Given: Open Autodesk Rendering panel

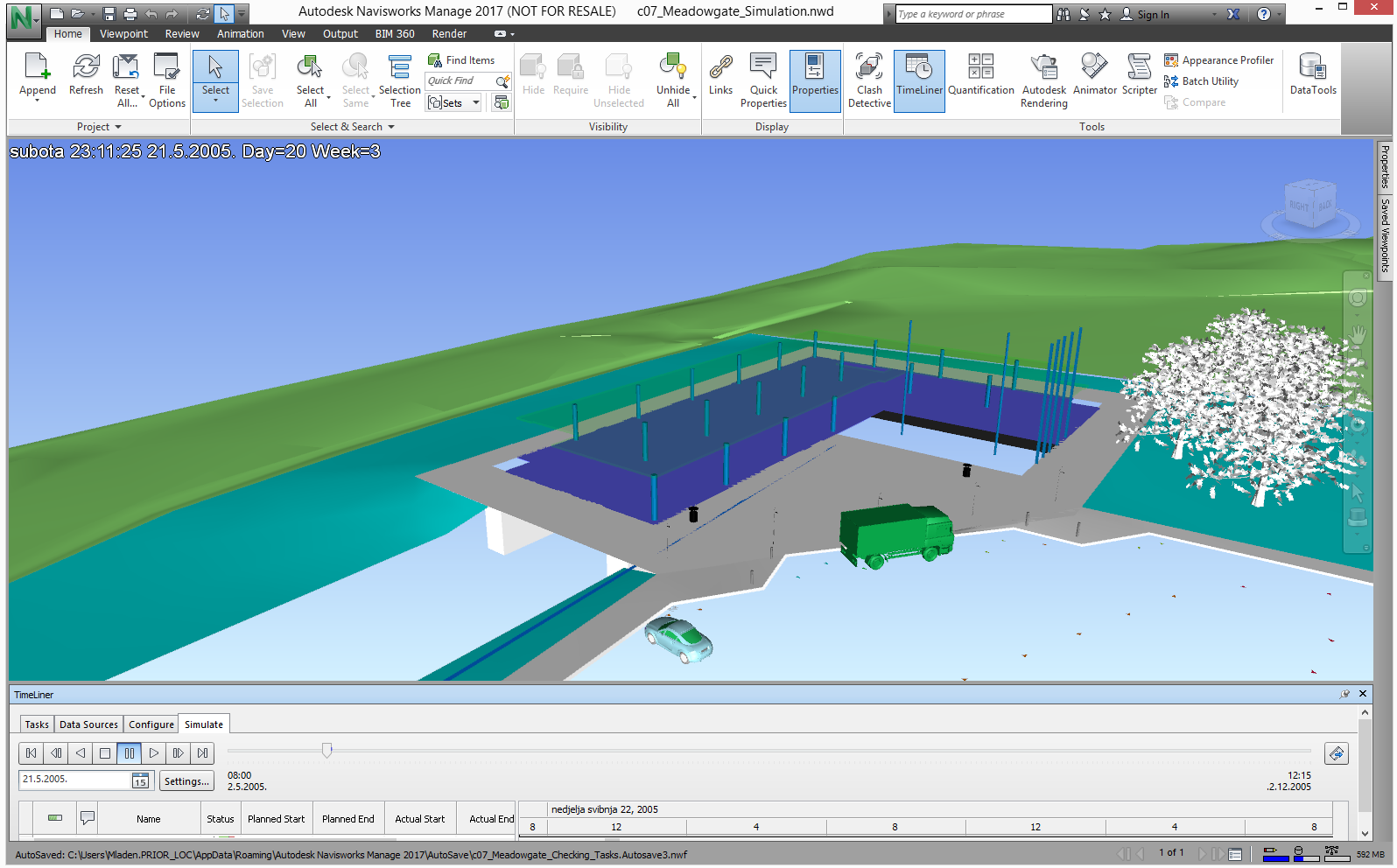Looking at the screenshot, I should click(1043, 80).
